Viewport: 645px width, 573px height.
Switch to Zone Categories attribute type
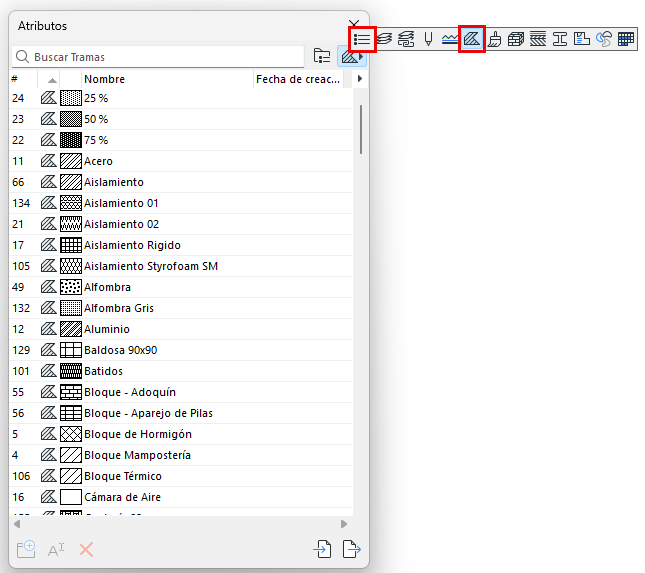pos(582,39)
